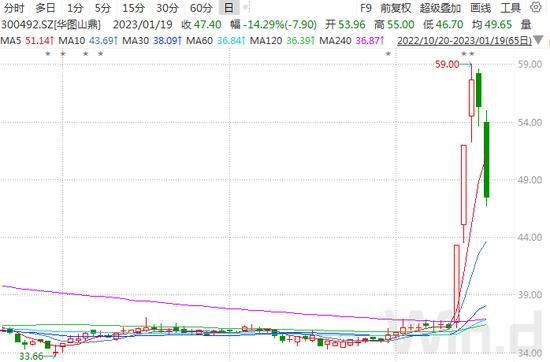This screenshot has height=362, width=550.
Task: Select the 5分 five-minute period
Action: (102, 8)
